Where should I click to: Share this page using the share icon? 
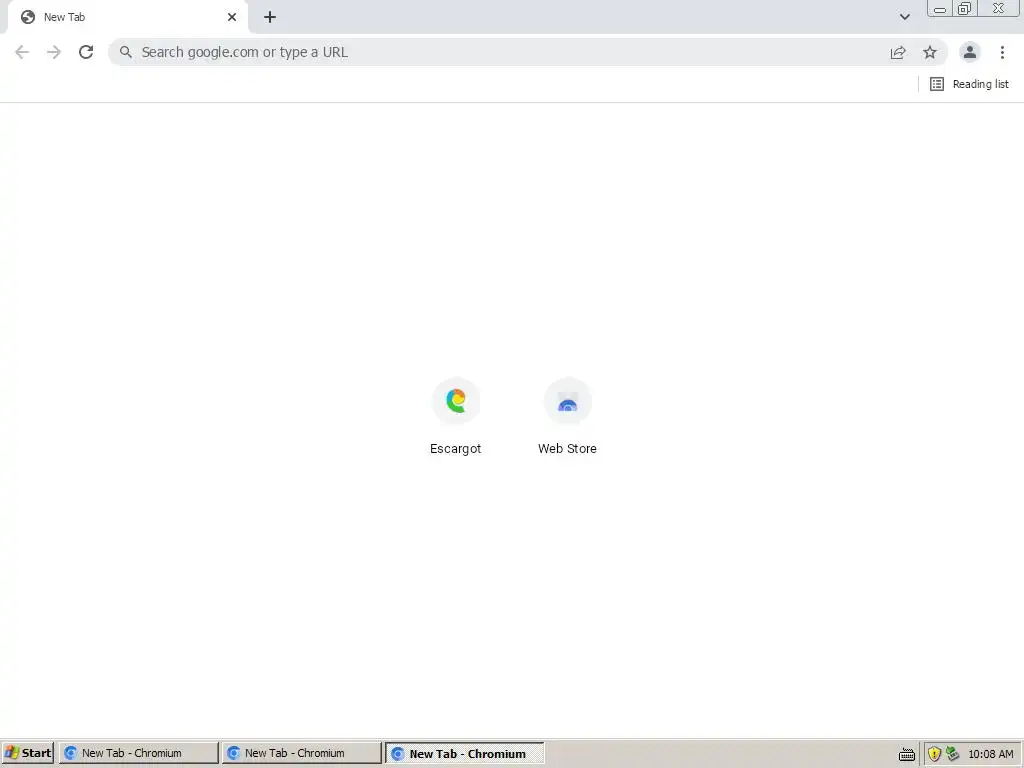pos(898,52)
